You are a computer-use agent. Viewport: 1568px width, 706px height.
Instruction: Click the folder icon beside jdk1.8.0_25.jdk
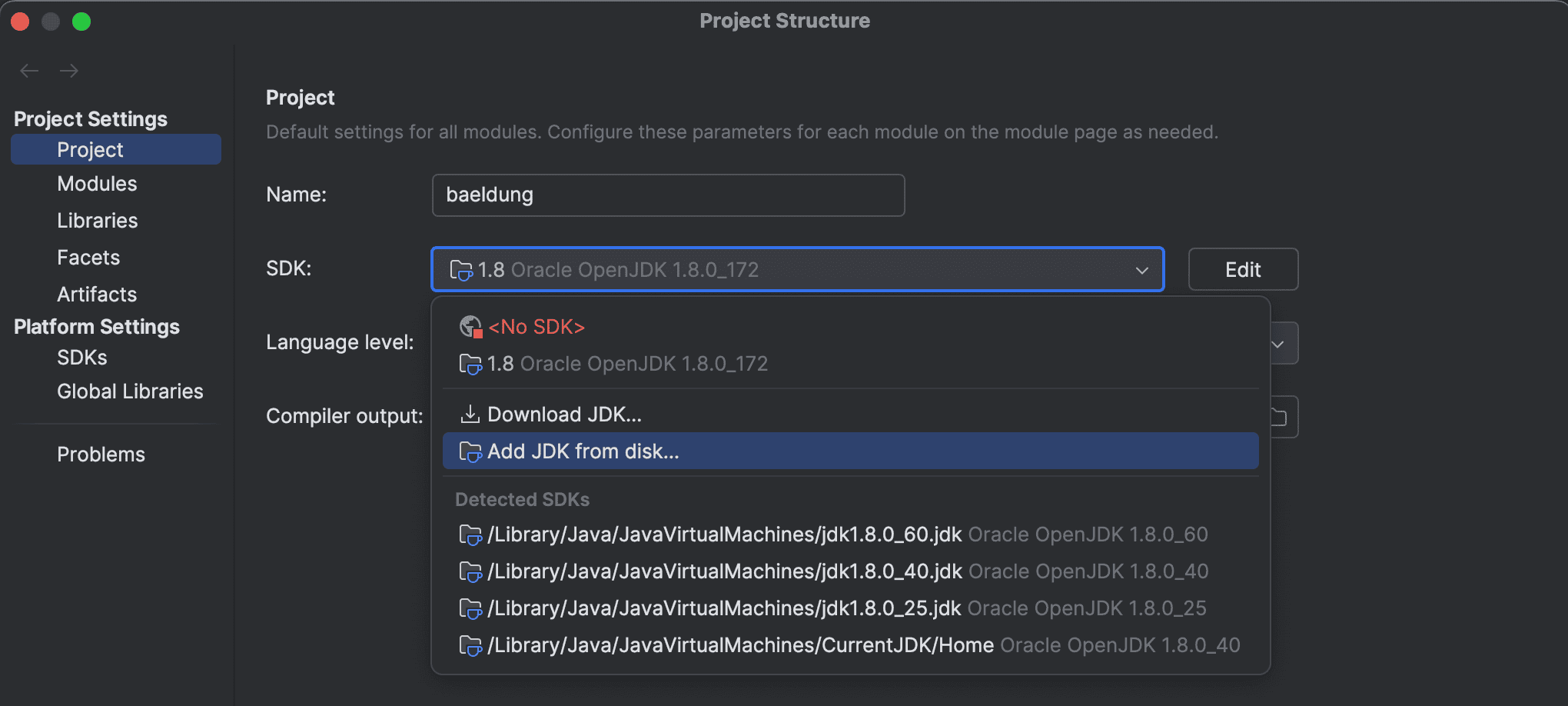(x=470, y=608)
